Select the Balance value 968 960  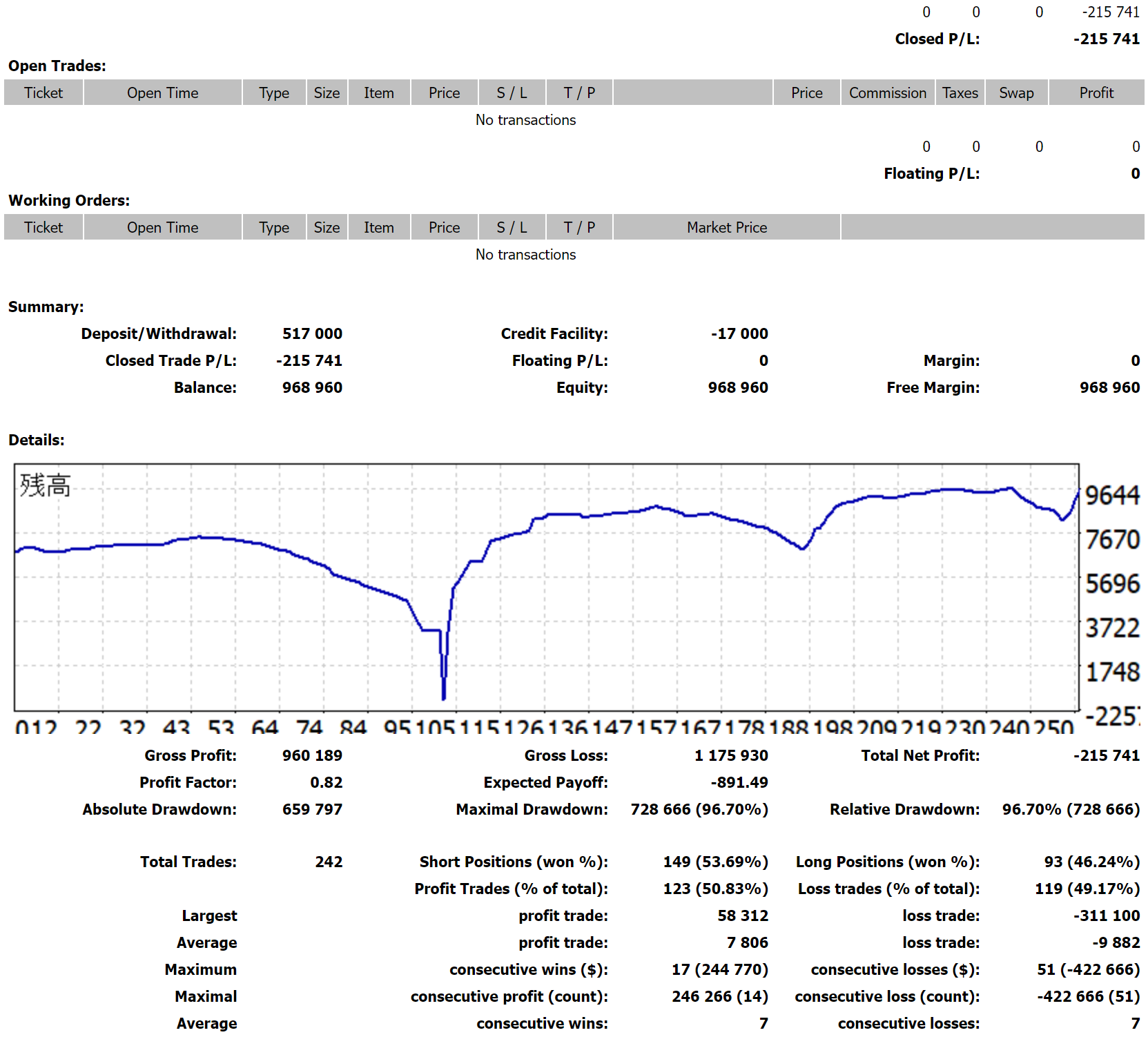[x=312, y=387]
